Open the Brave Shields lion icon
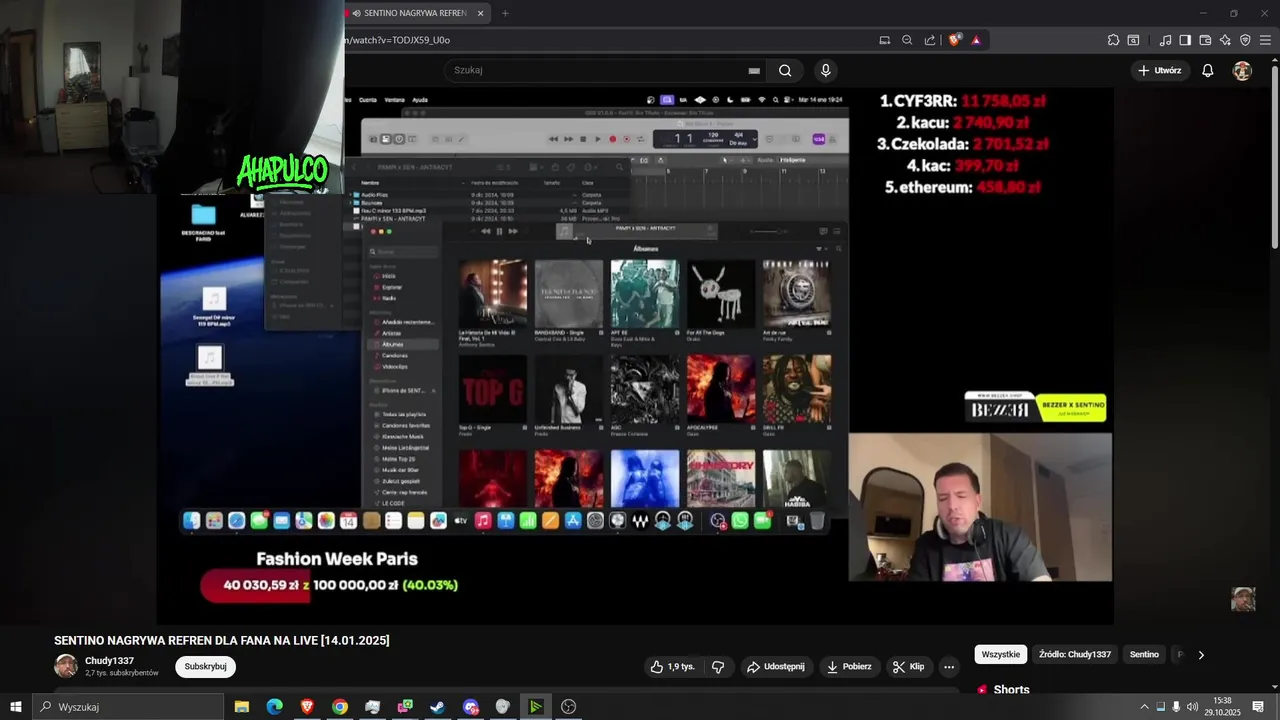The width and height of the screenshot is (1280, 720). [x=954, y=40]
